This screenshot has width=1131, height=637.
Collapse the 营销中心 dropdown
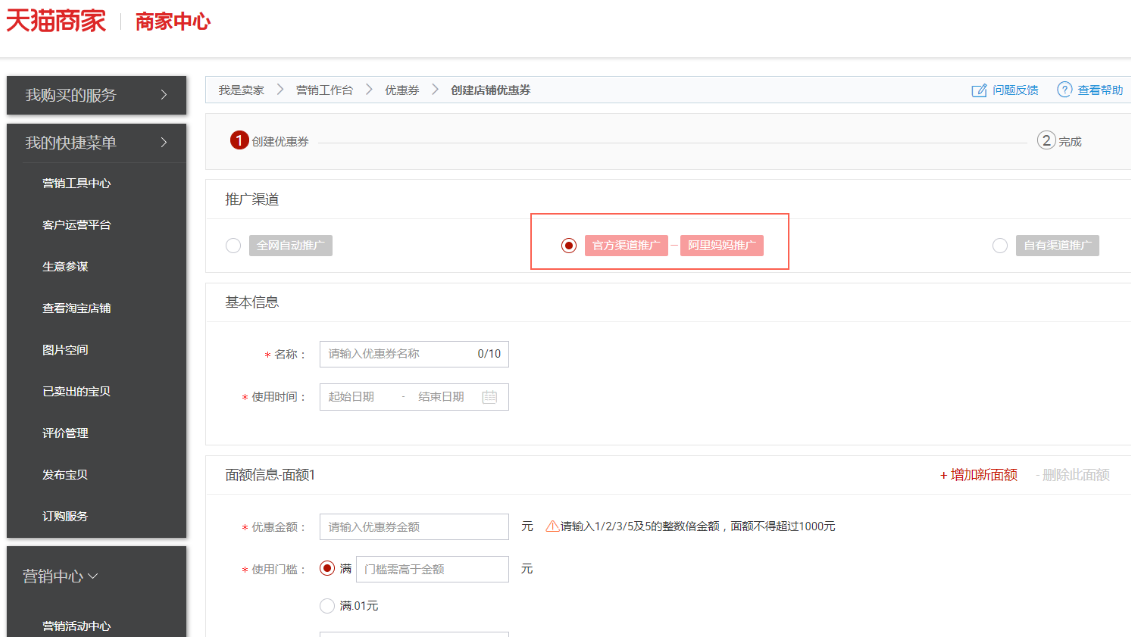point(61,576)
